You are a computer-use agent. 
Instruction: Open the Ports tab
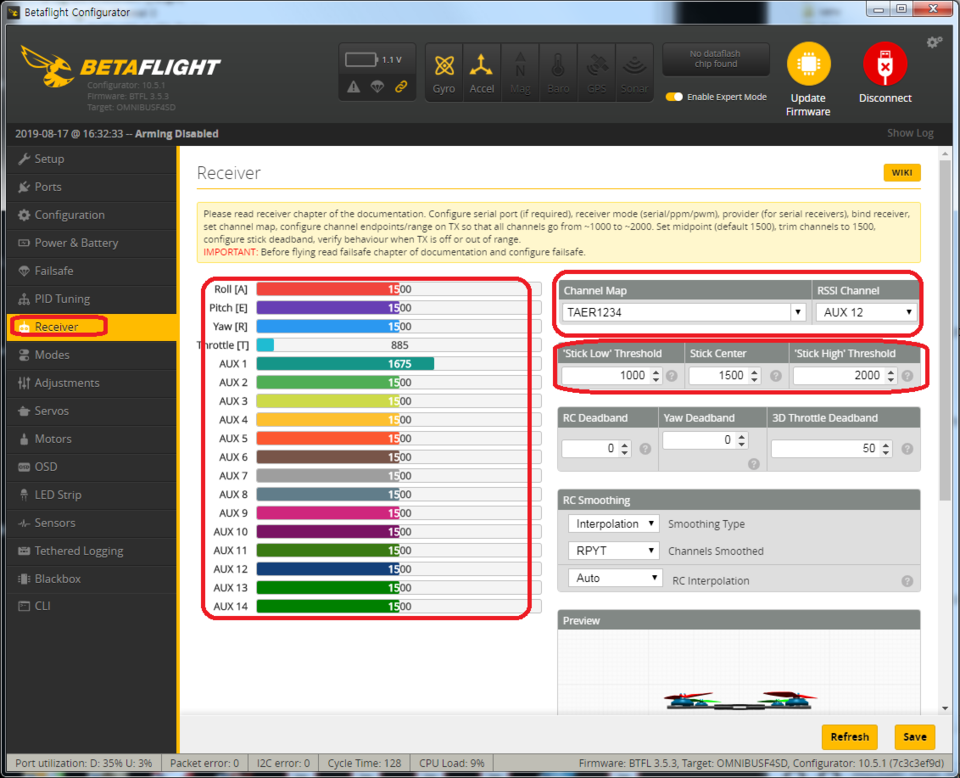point(92,187)
